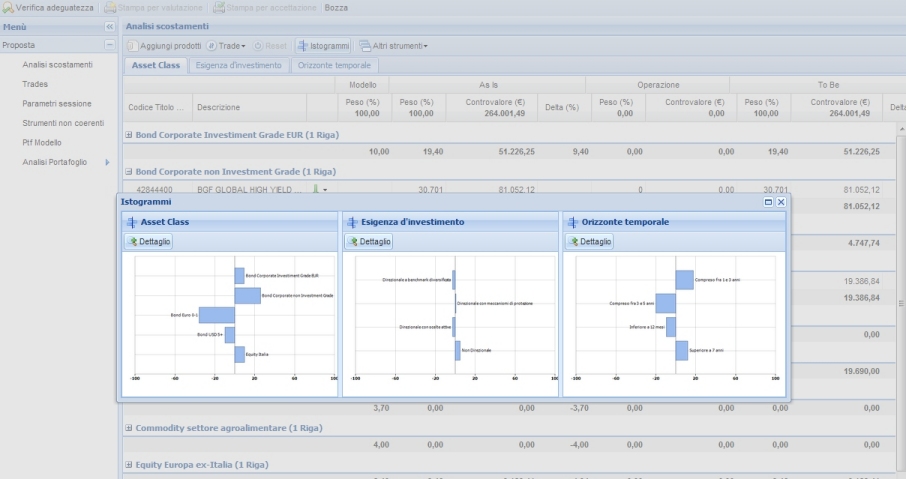Click the Stampa per accettazione printer icon
This screenshot has width=906, height=479.
pos(218,8)
